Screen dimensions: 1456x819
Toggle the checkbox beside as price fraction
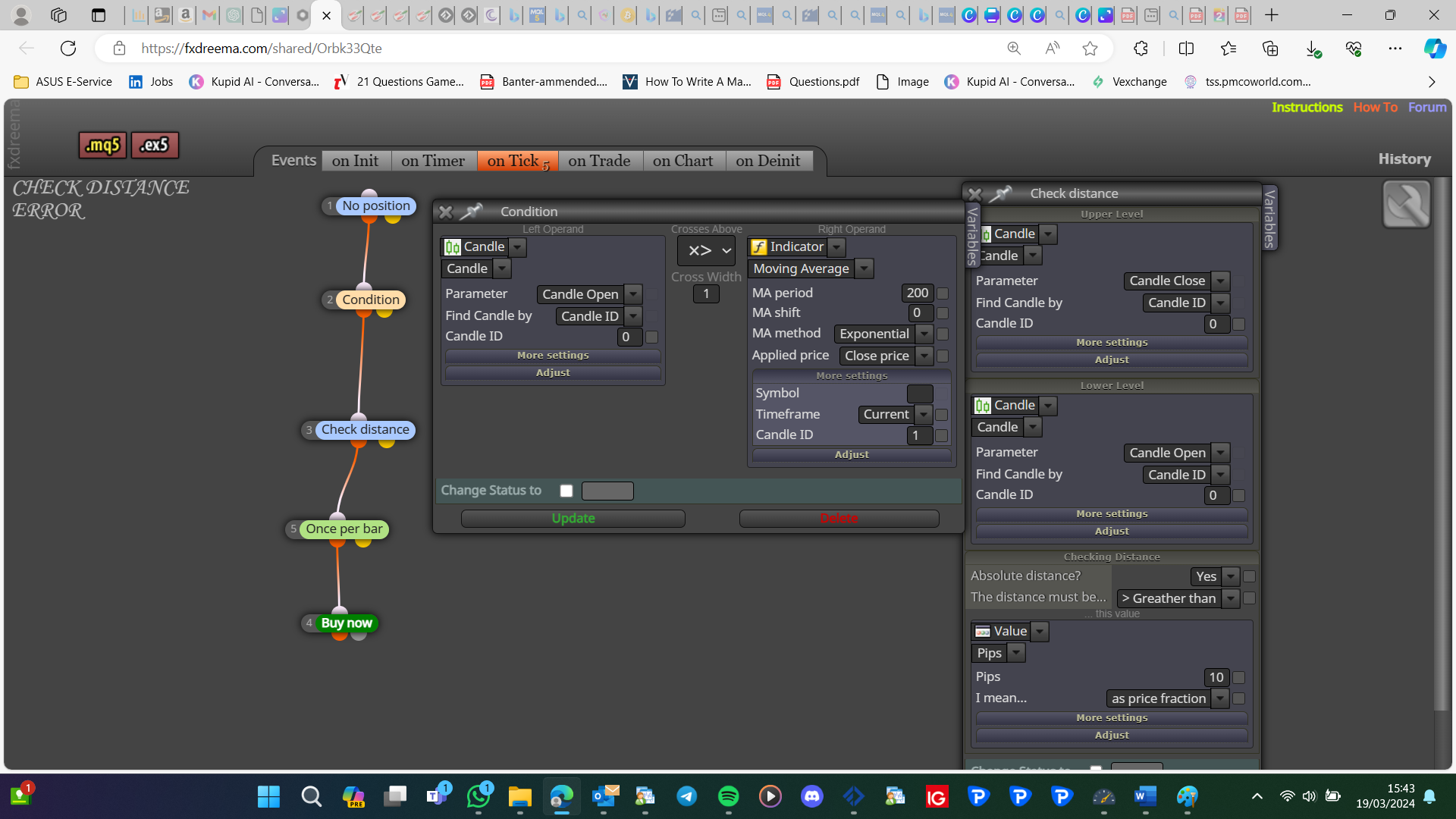pos(1238,698)
